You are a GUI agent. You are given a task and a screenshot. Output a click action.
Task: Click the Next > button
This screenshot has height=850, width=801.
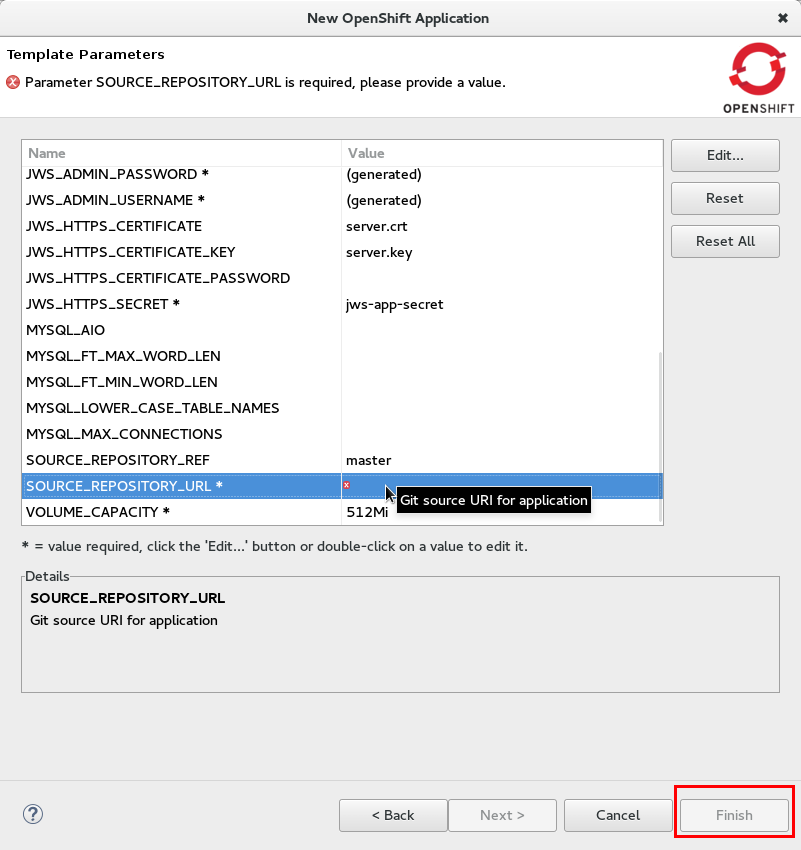point(502,815)
